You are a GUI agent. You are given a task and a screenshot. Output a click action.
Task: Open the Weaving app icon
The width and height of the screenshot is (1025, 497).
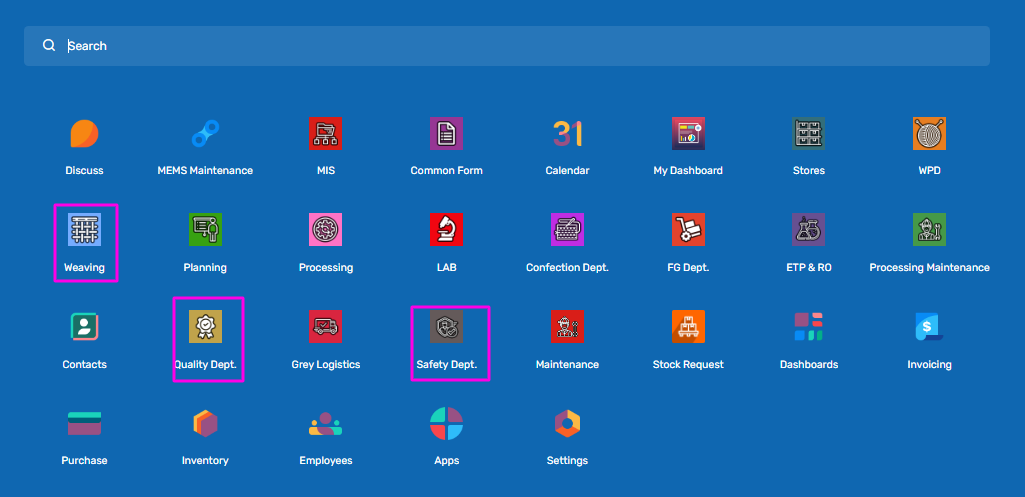(84, 231)
